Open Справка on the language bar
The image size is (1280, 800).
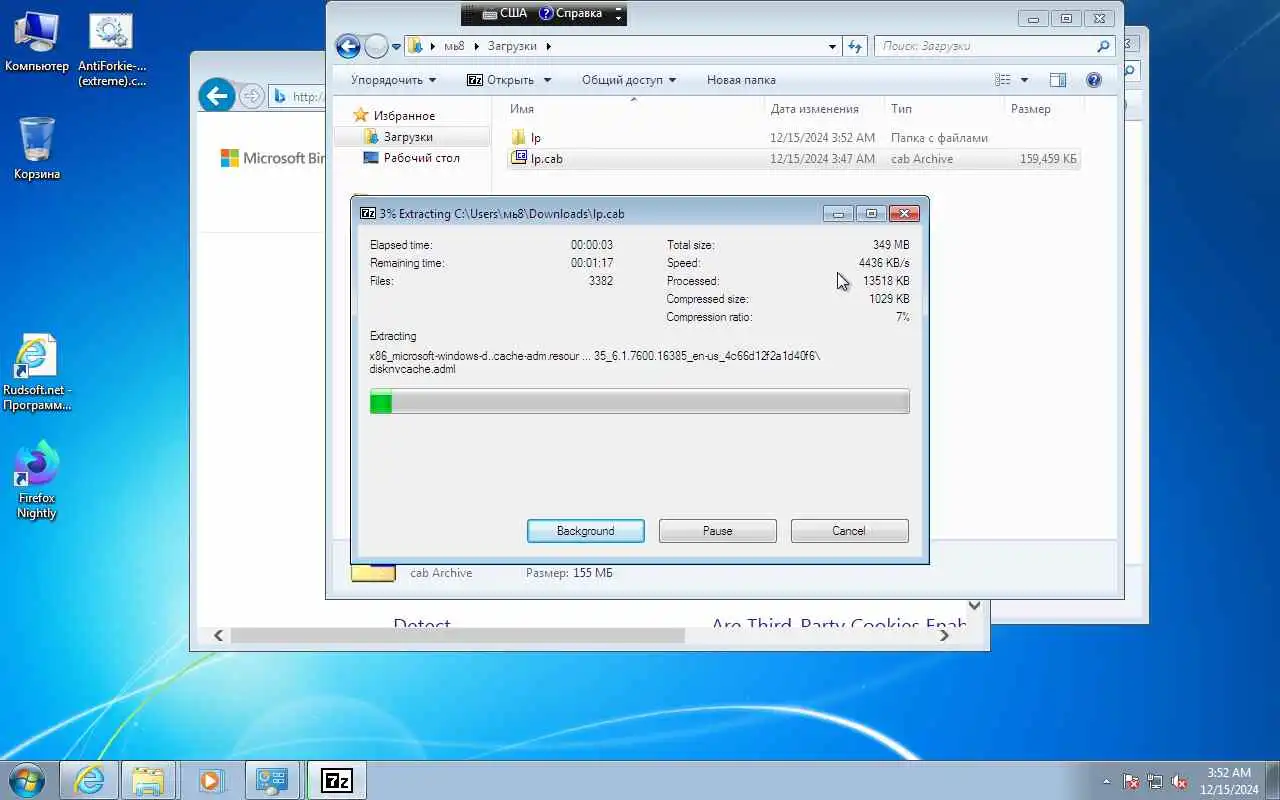click(x=571, y=13)
